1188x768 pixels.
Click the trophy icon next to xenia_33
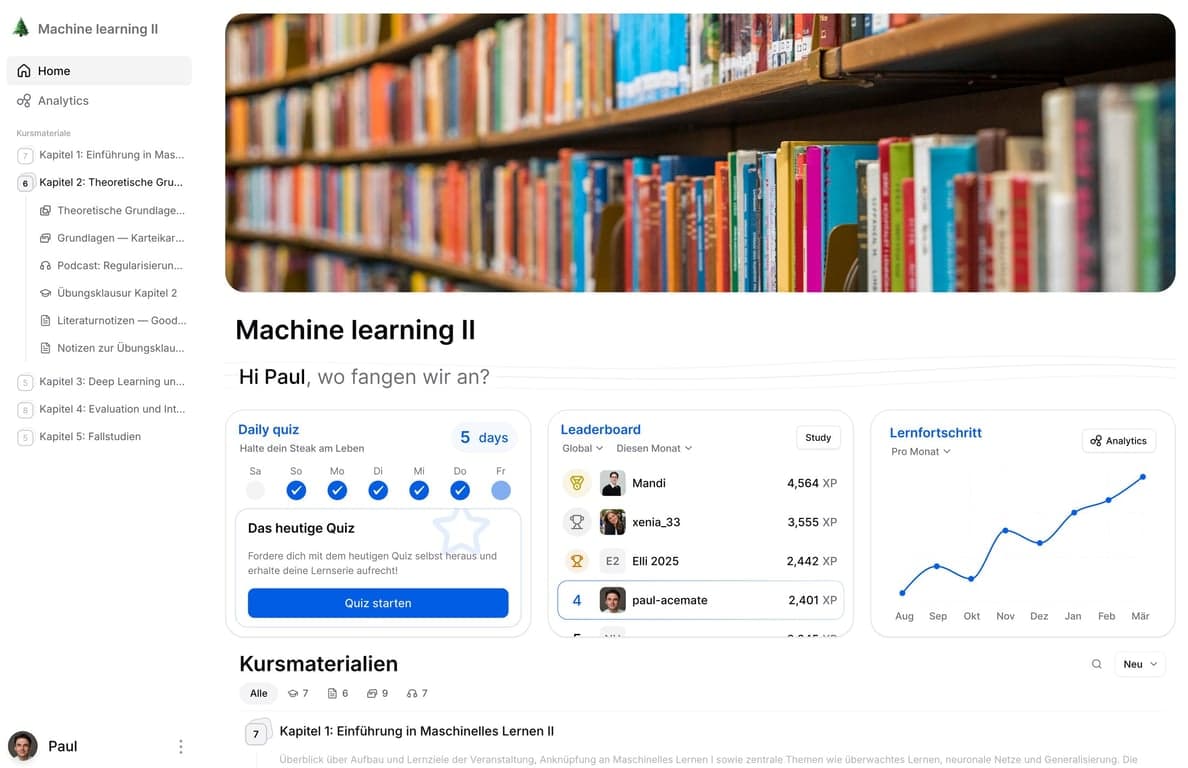click(577, 522)
